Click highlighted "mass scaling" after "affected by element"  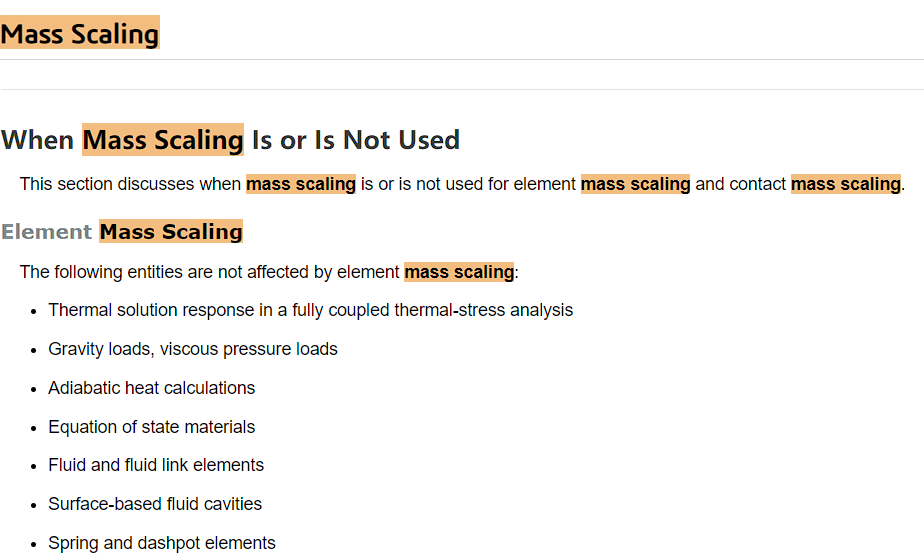[x=459, y=272]
